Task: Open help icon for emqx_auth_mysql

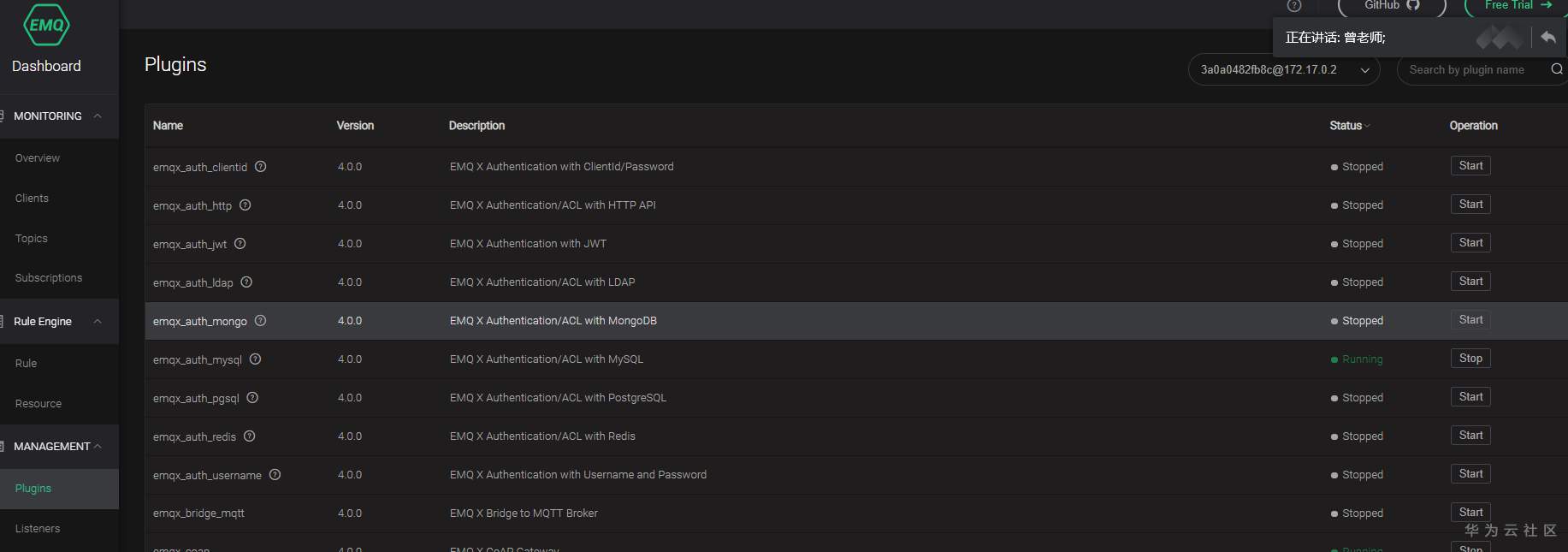Action: [x=255, y=359]
